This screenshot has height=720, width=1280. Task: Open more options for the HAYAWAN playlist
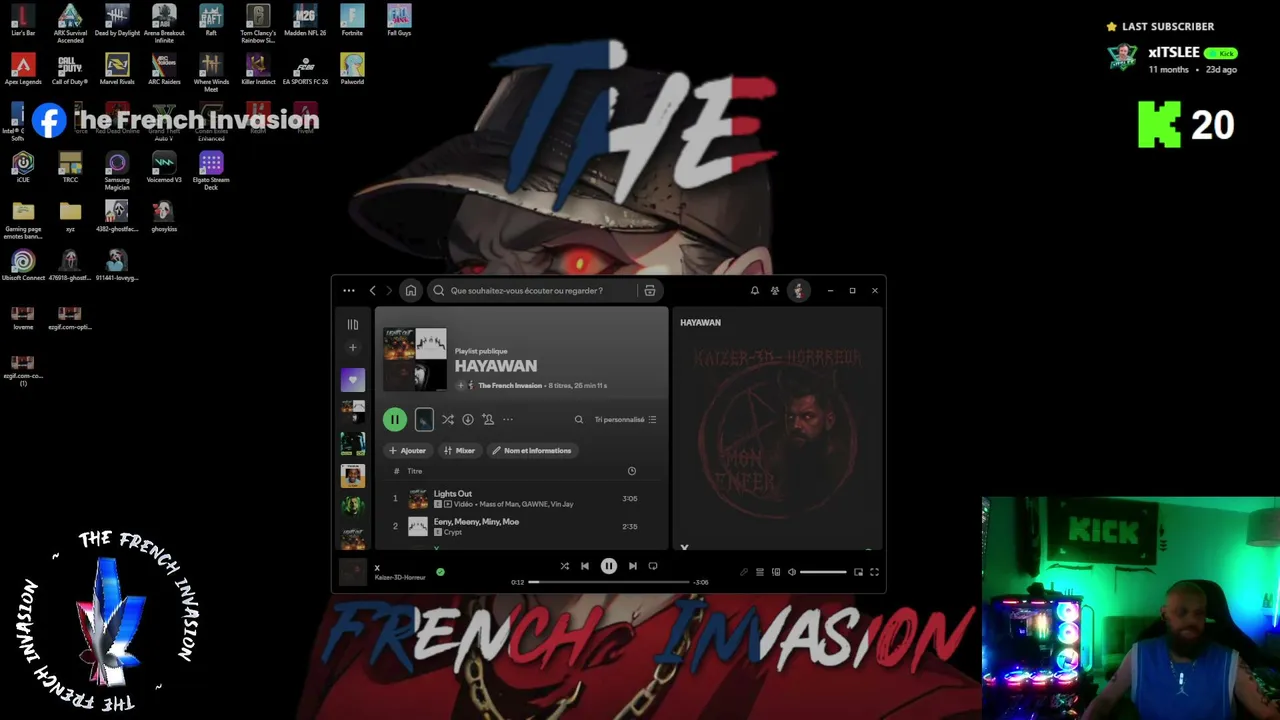(508, 420)
